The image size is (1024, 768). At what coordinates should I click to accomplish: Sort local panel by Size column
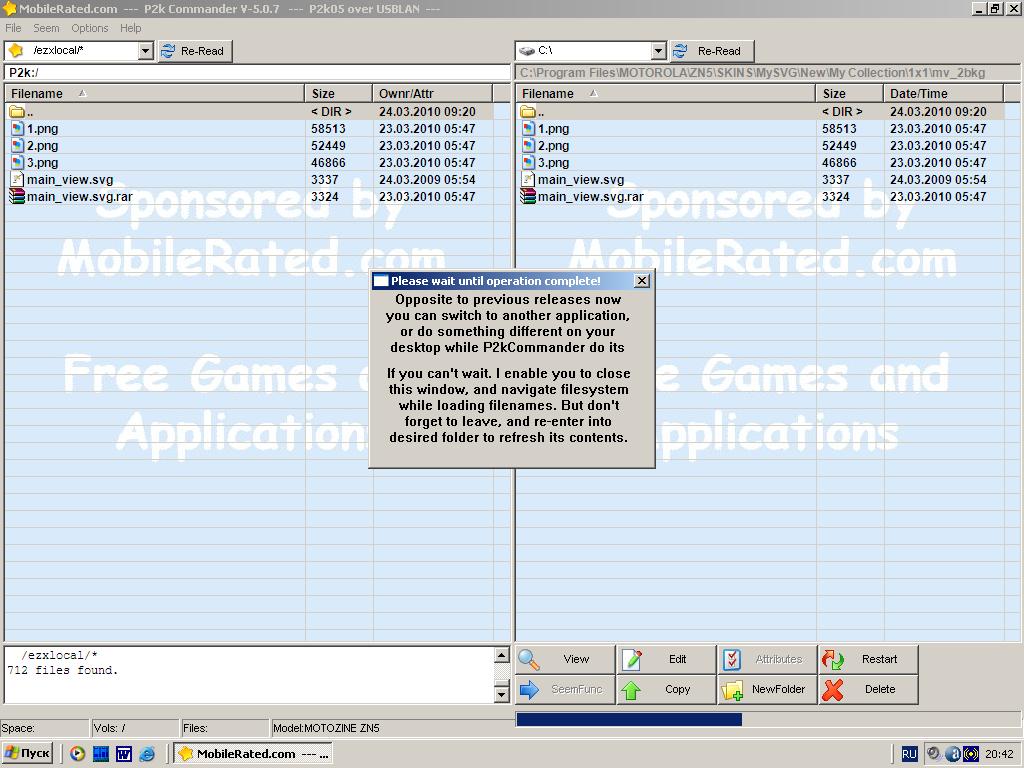(x=850, y=93)
